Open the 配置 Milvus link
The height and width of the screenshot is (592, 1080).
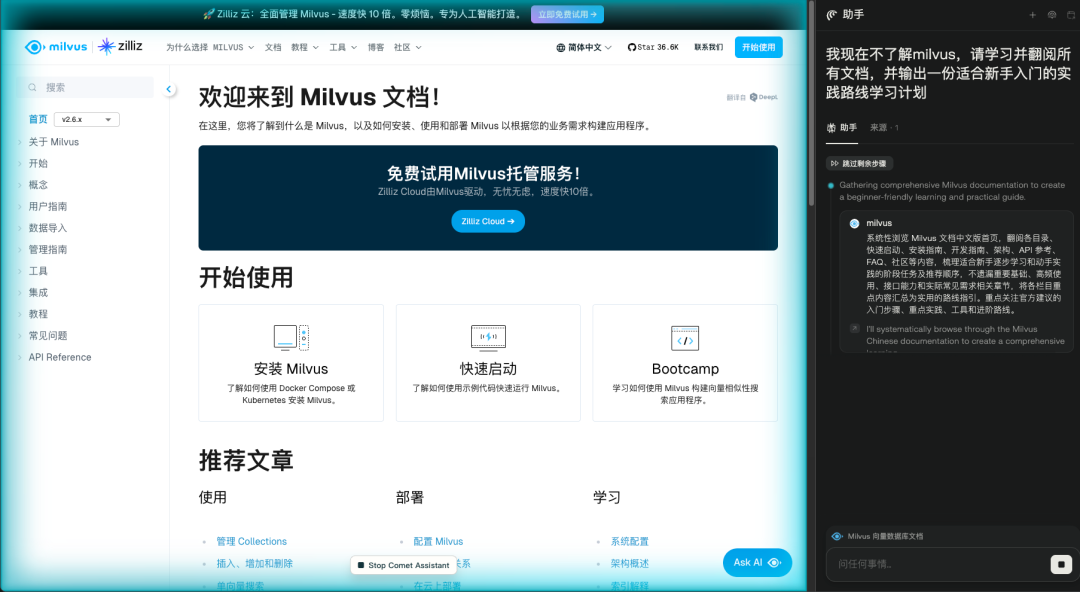[x=438, y=542]
